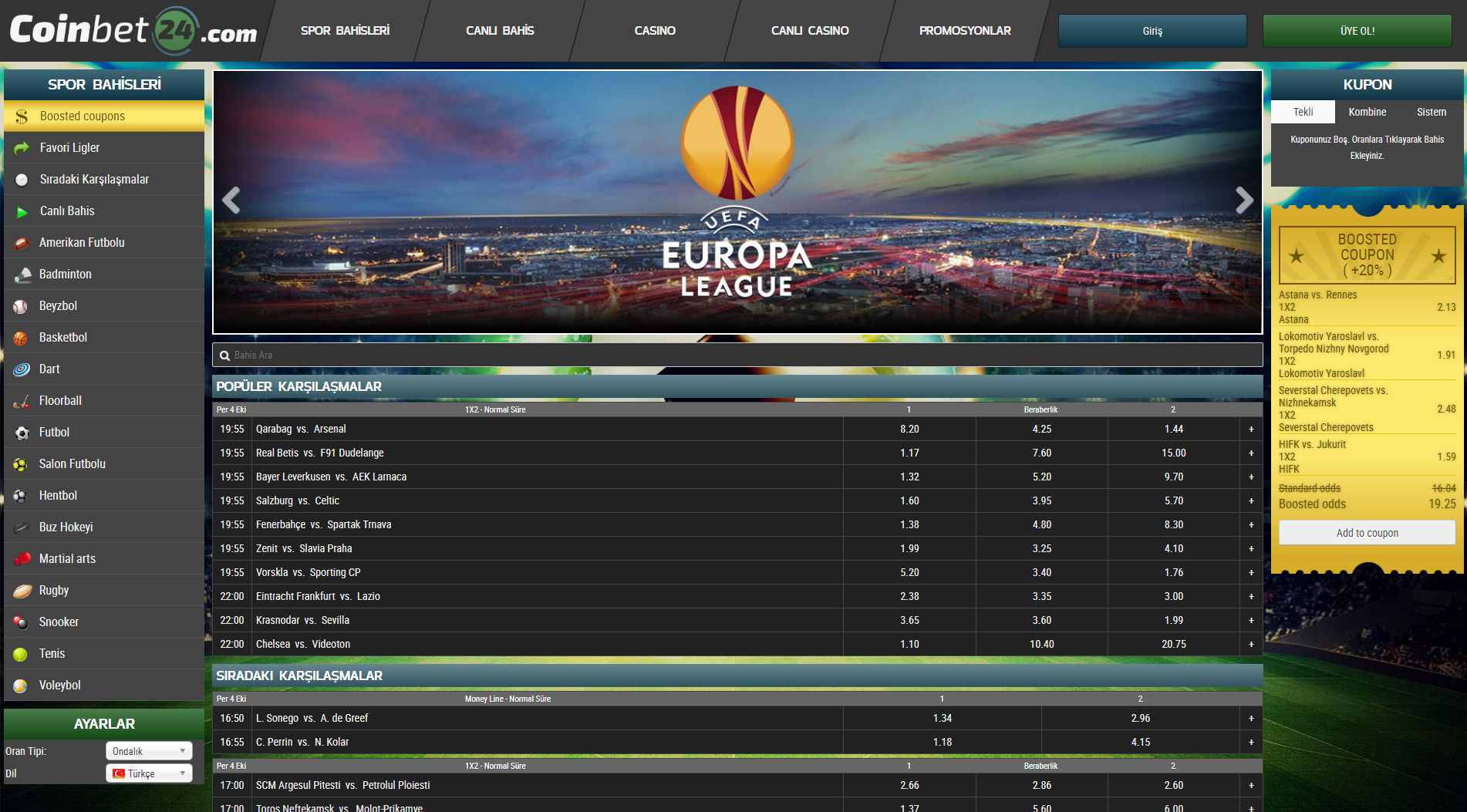Click the Amerikan Futbolu ball icon

pyautogui.click(x=21, y=243)
